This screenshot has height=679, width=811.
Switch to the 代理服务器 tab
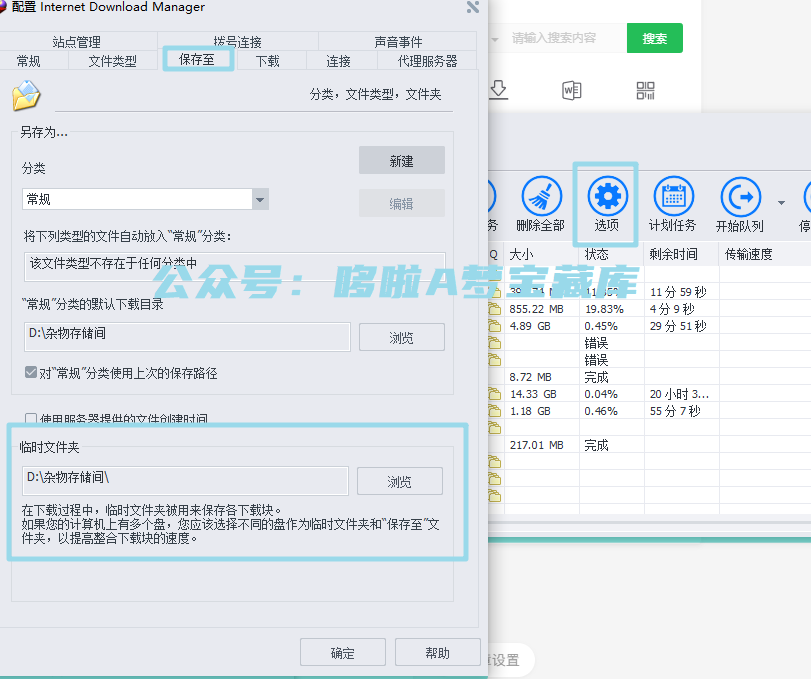[x=427, y=61]
